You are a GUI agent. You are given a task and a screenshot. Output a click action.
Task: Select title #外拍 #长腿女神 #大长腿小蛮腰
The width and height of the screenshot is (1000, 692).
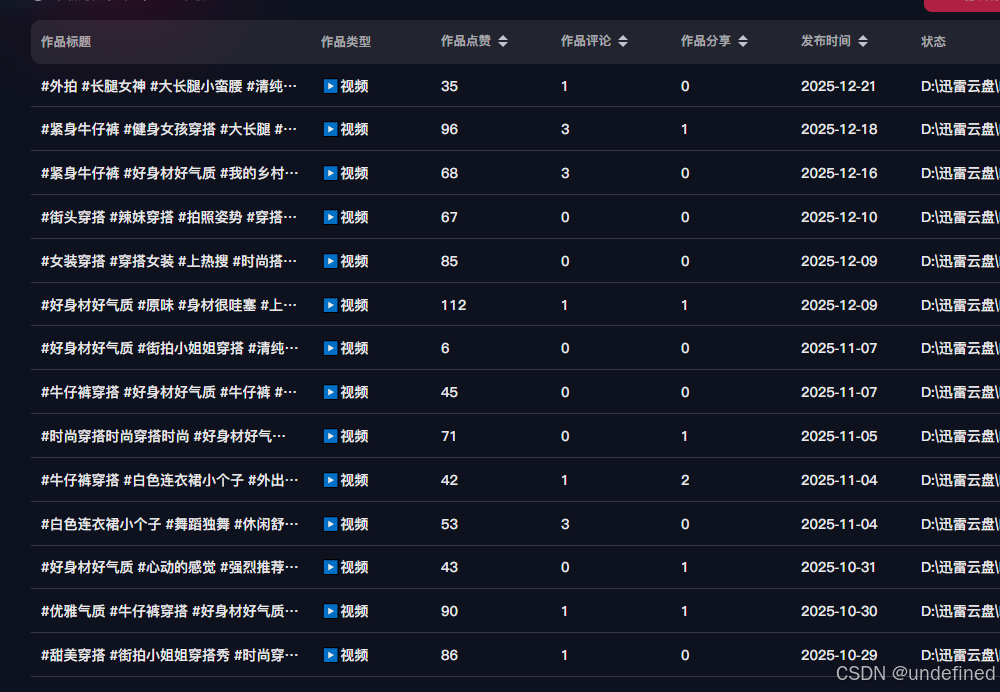pos(169,86)
